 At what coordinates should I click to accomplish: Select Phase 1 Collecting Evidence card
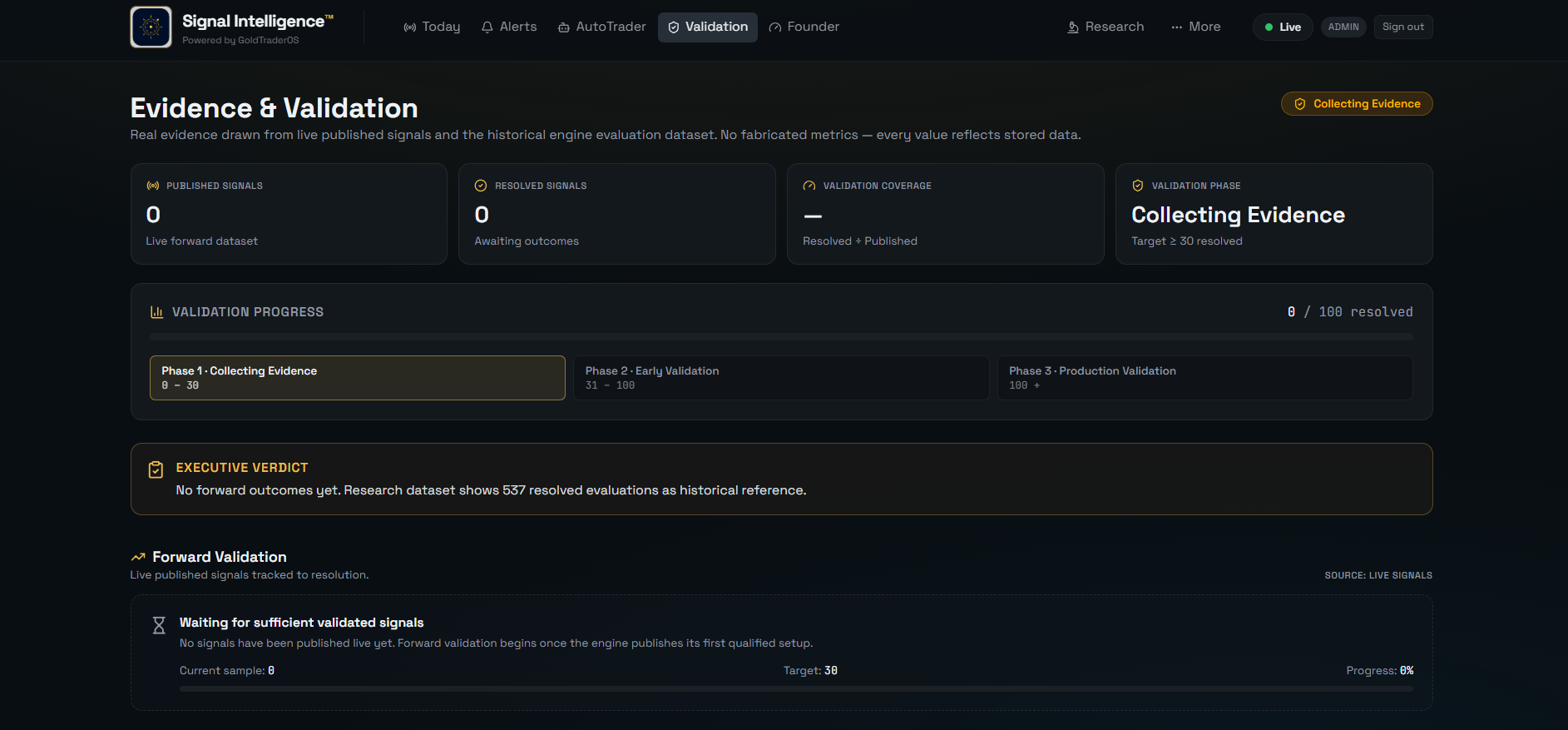coord(358,378)
